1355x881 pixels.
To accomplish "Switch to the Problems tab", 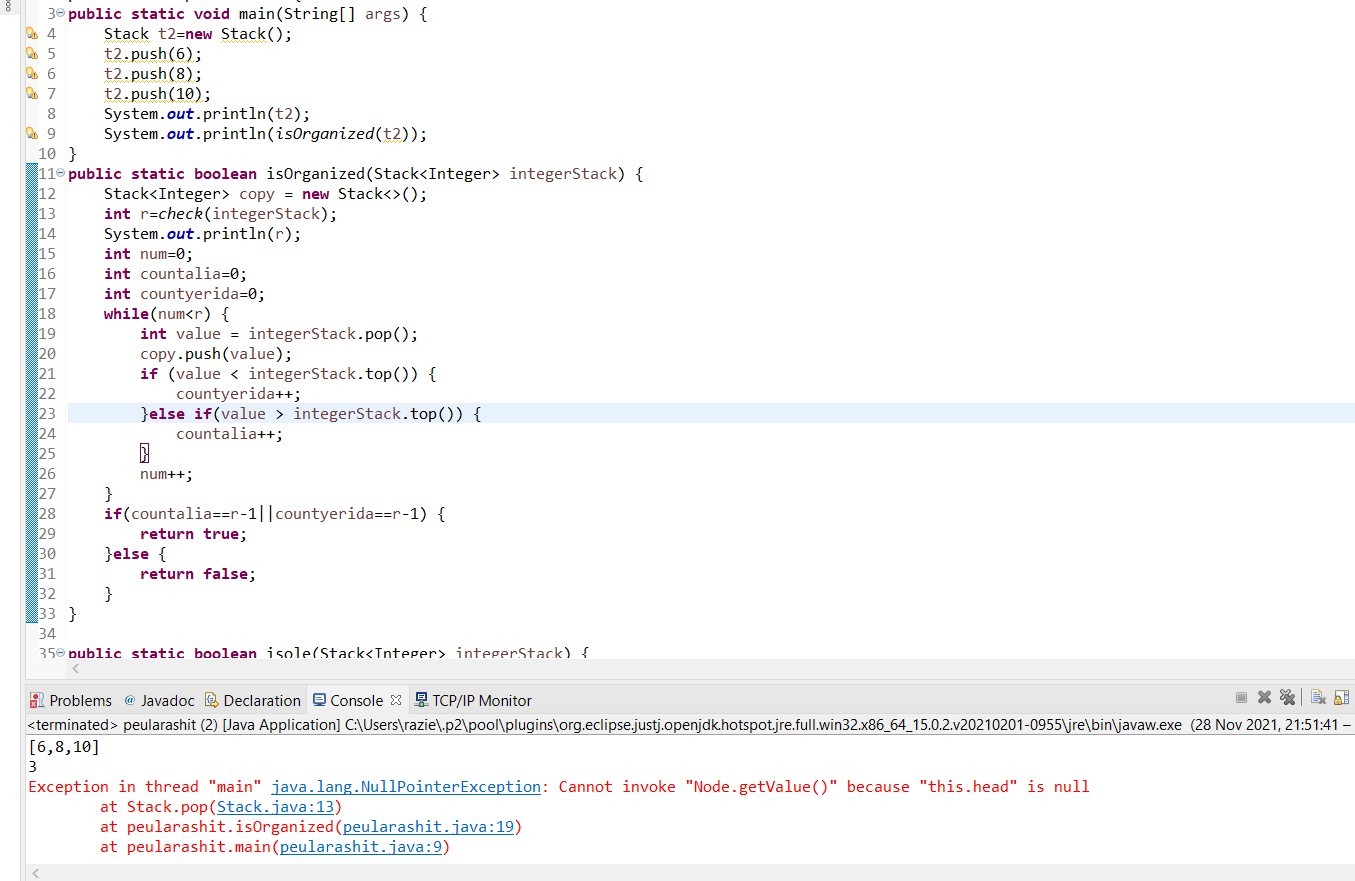I will click(71, 700).
